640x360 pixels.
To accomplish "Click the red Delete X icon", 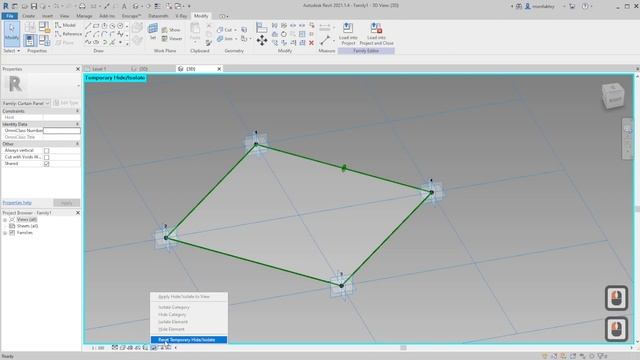I will (x=311, y=43).
